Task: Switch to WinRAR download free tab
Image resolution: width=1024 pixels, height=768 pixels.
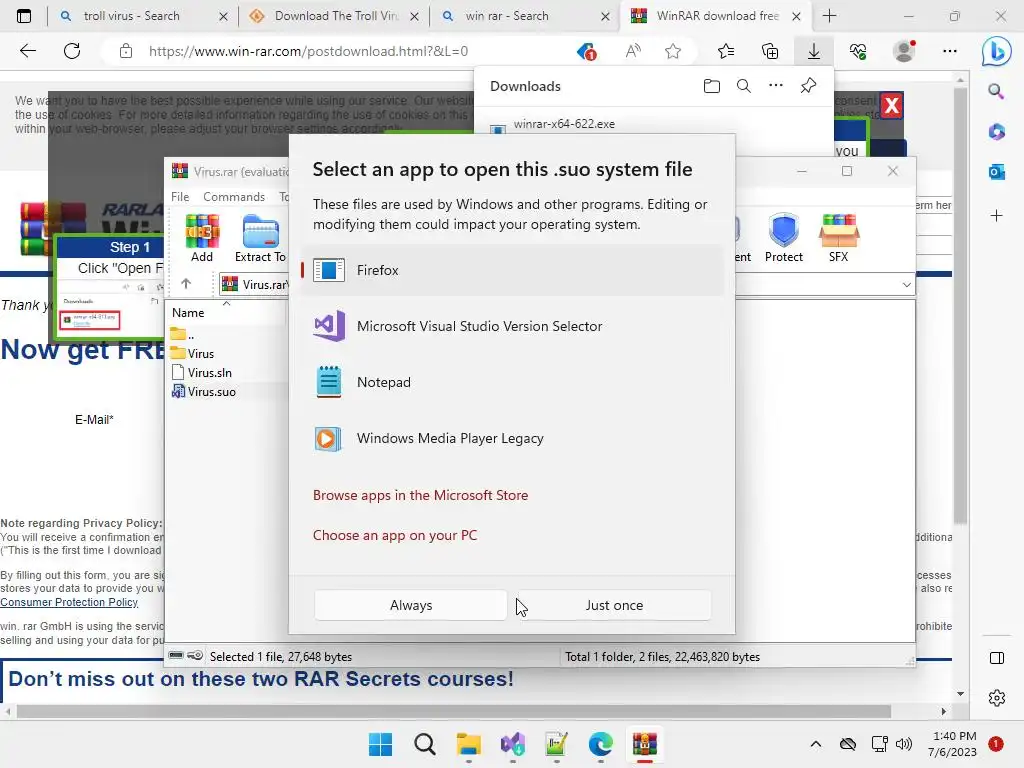Action: pyautogui.click(x=717, y=16)
